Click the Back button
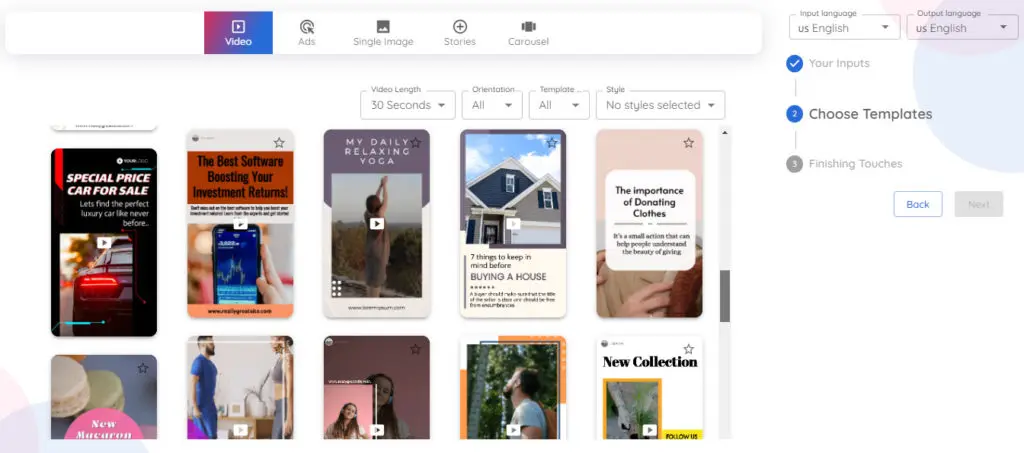 pos(918,204)
